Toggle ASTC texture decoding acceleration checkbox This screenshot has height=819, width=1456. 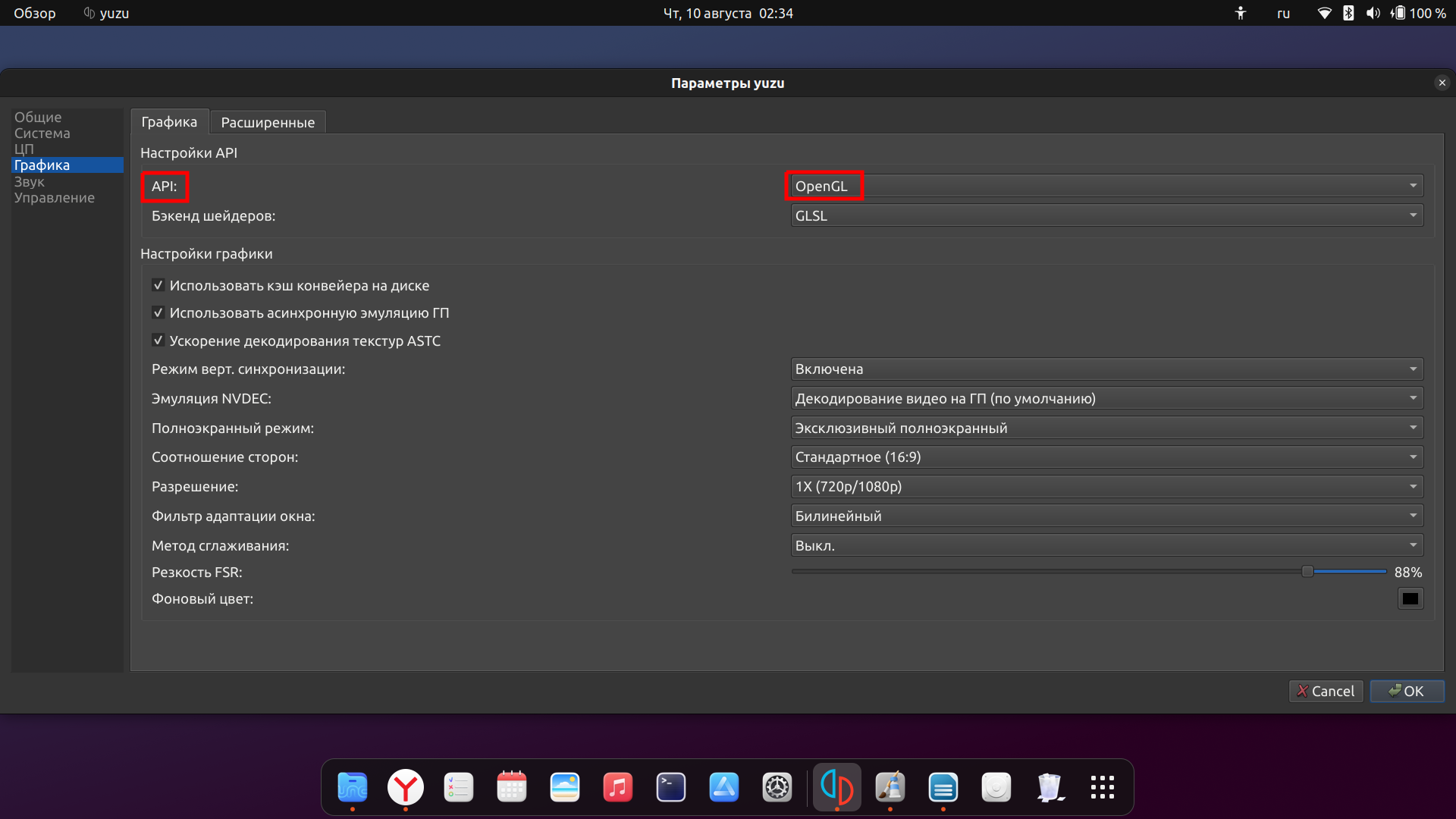coord(158,340)
